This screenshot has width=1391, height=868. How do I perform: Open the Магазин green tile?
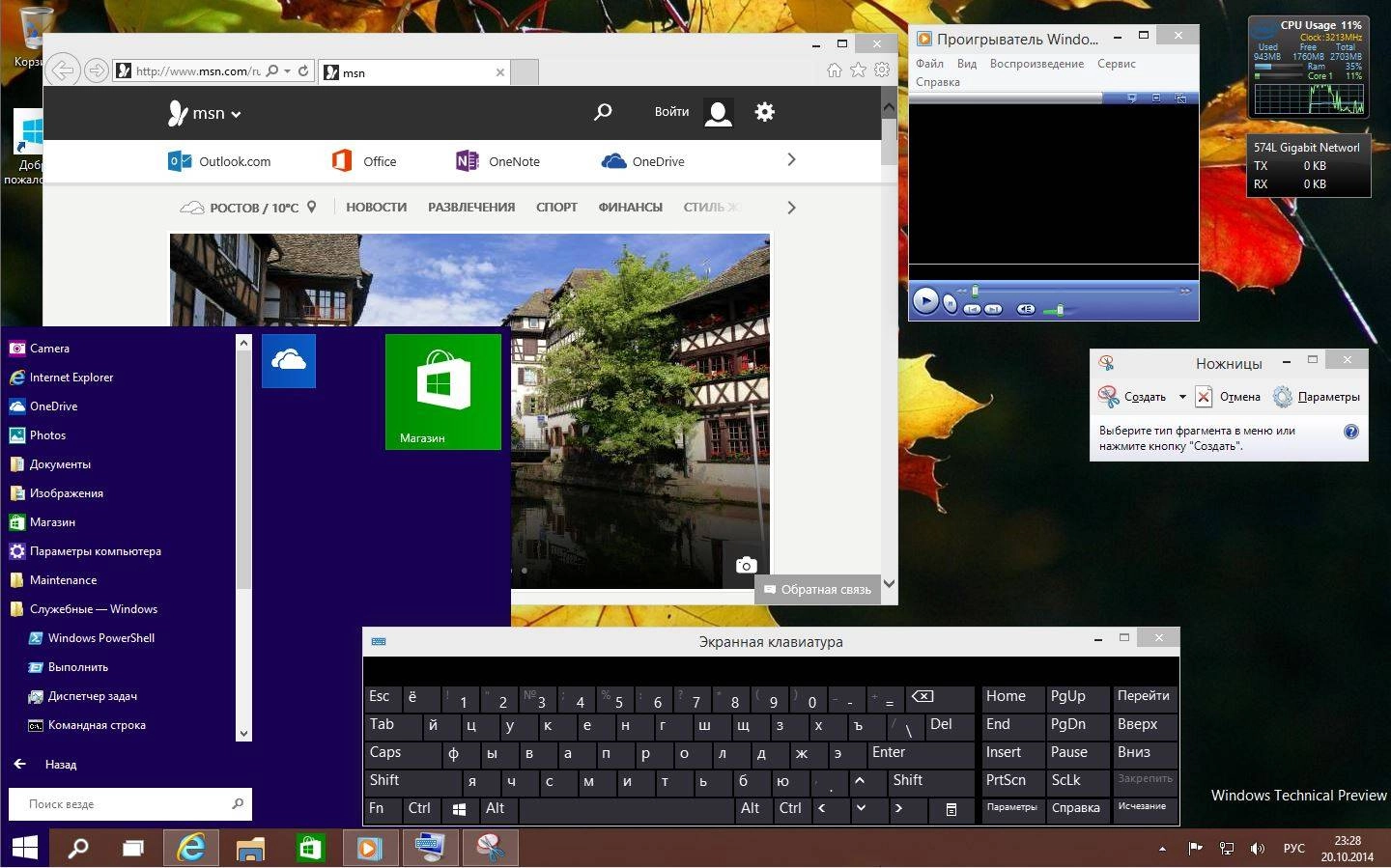(x=443, y=391)
